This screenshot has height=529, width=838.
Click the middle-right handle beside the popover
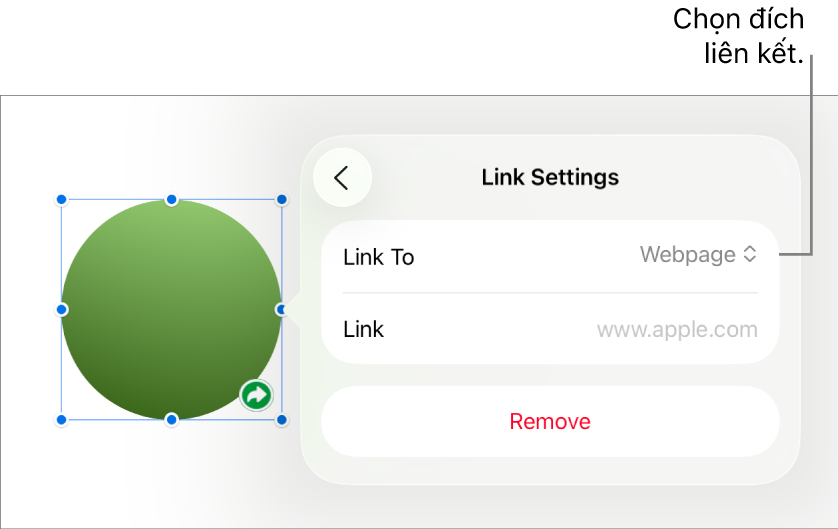tap(281, 309)
